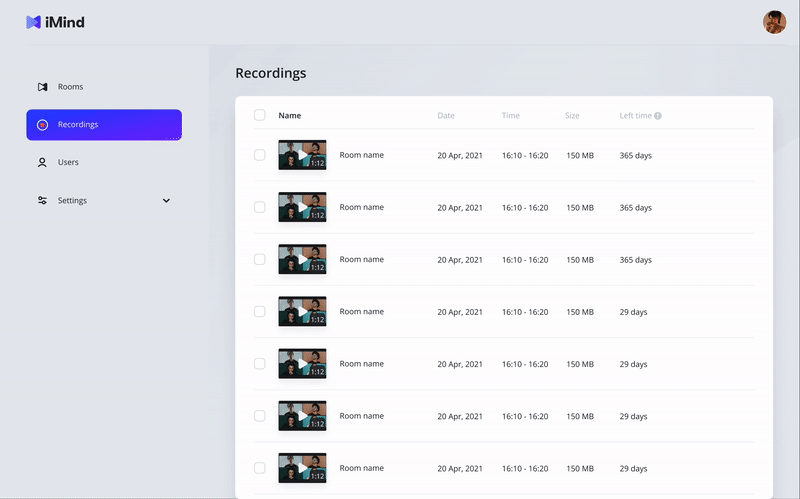Click the Rooms camera icon in sidebar
Image resolution: width=800 pixels, height=499 pixels.
42,87
